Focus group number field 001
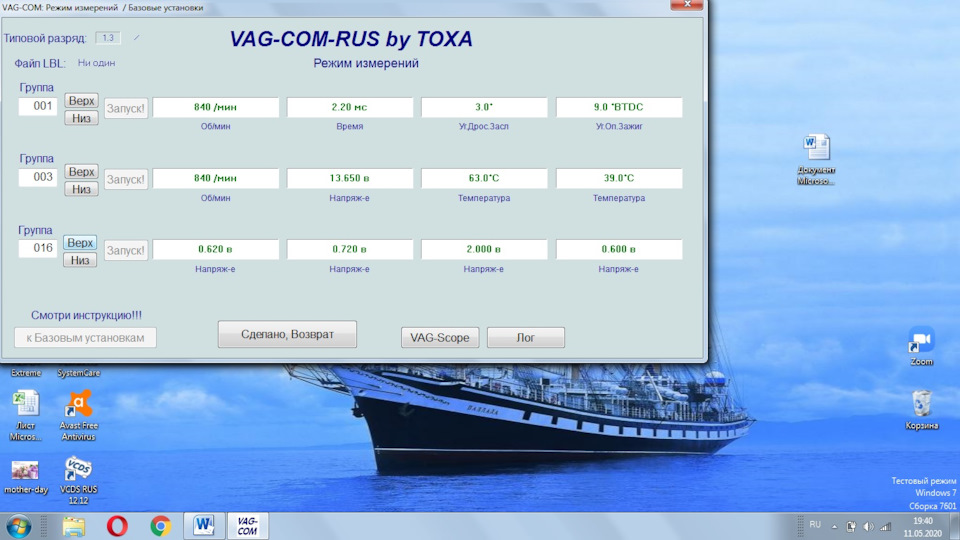This screenshot has width=960, height=540. (38, 106)
